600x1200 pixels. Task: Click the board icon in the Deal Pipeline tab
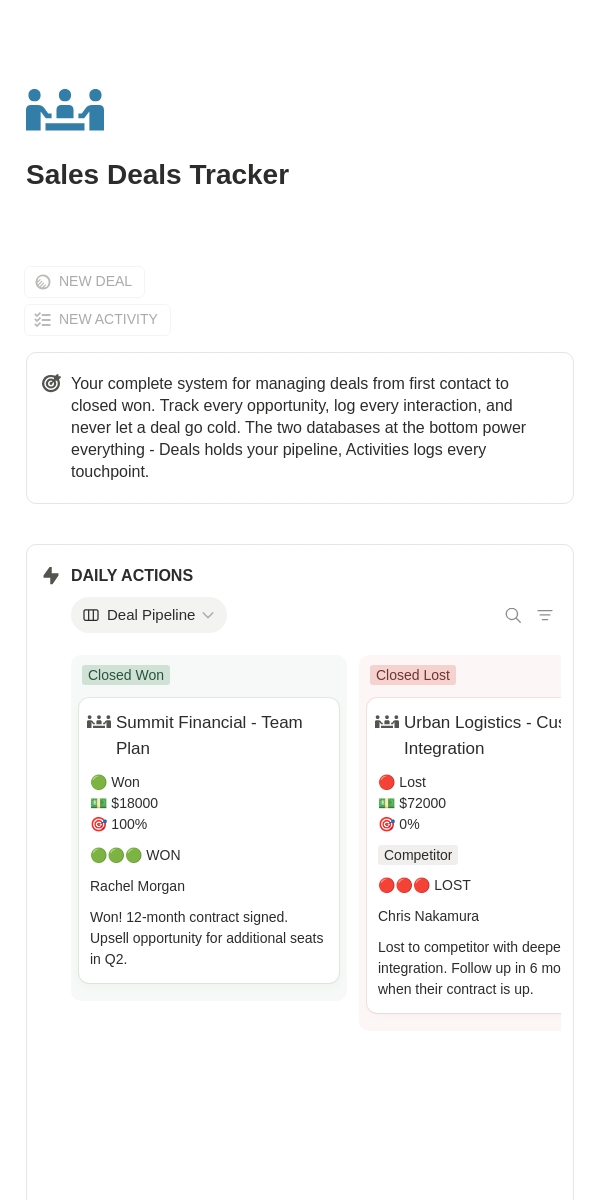91,615
